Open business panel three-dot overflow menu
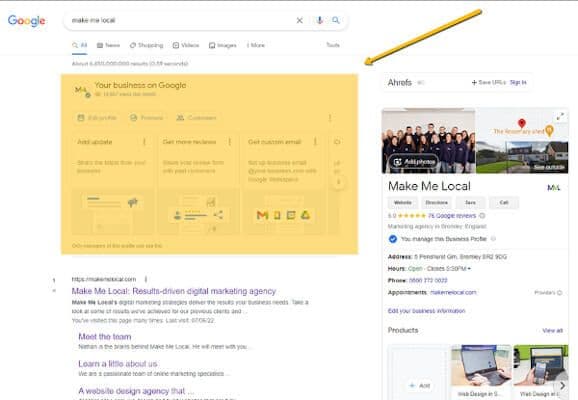 330,118
